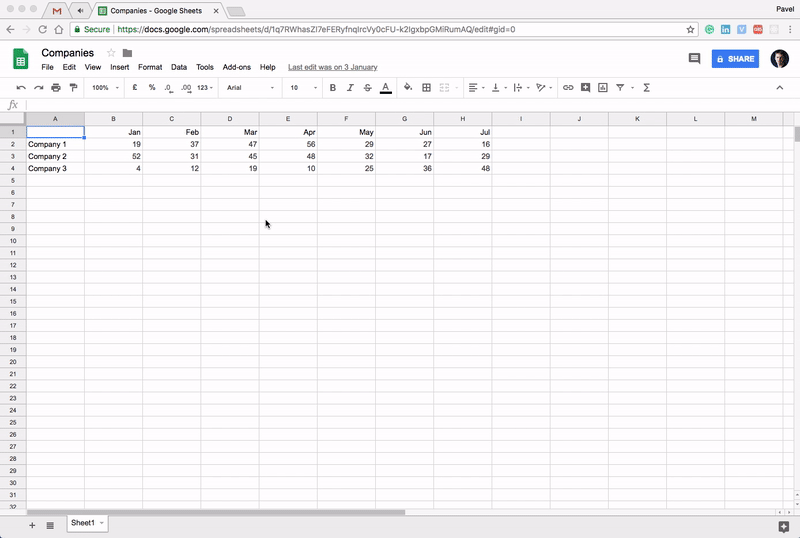This screenshot has width=800, height=538.
Task: Increase decimal places icon
Action: pos(186,88)
